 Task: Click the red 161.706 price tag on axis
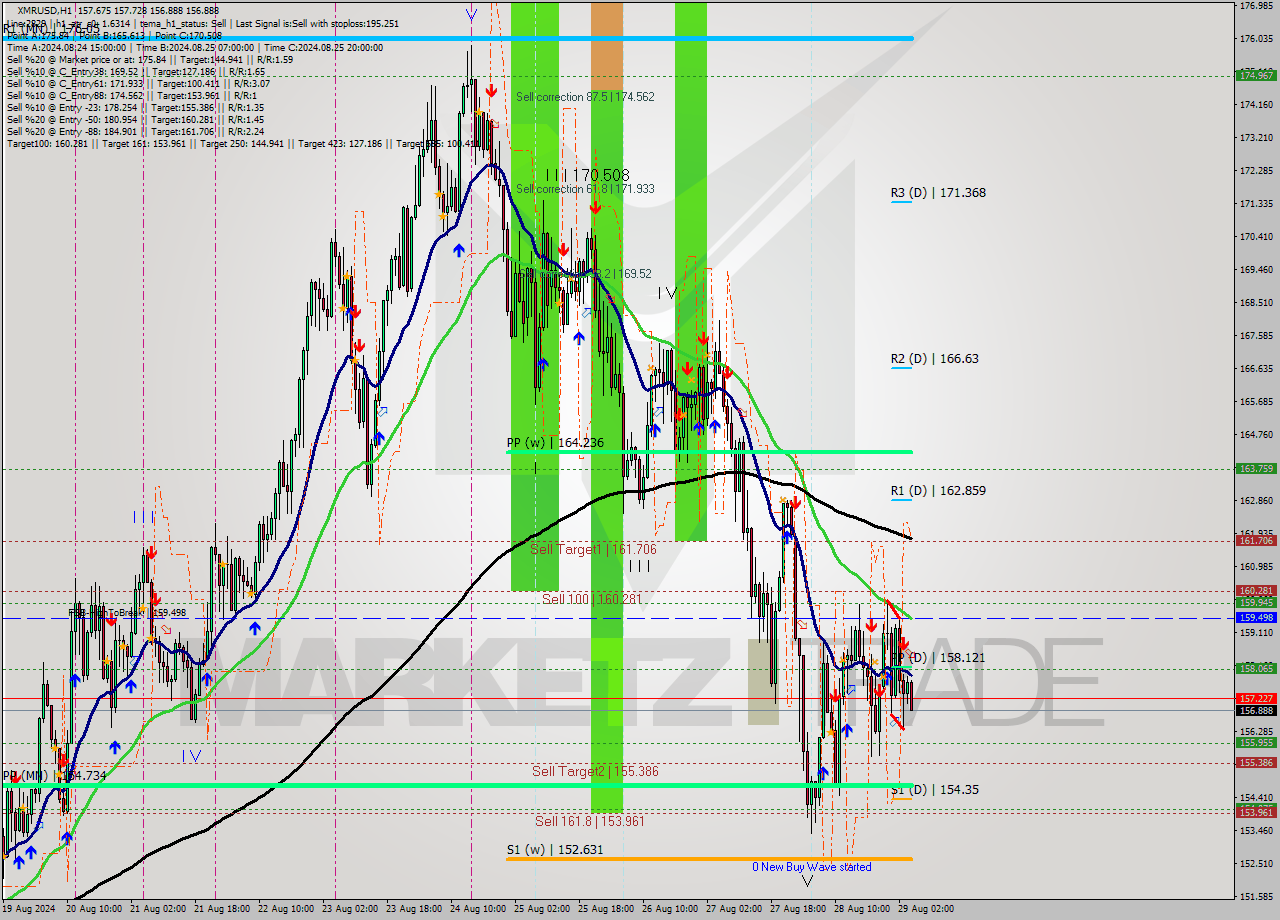pyautogui.click(x=1256, y=541)
